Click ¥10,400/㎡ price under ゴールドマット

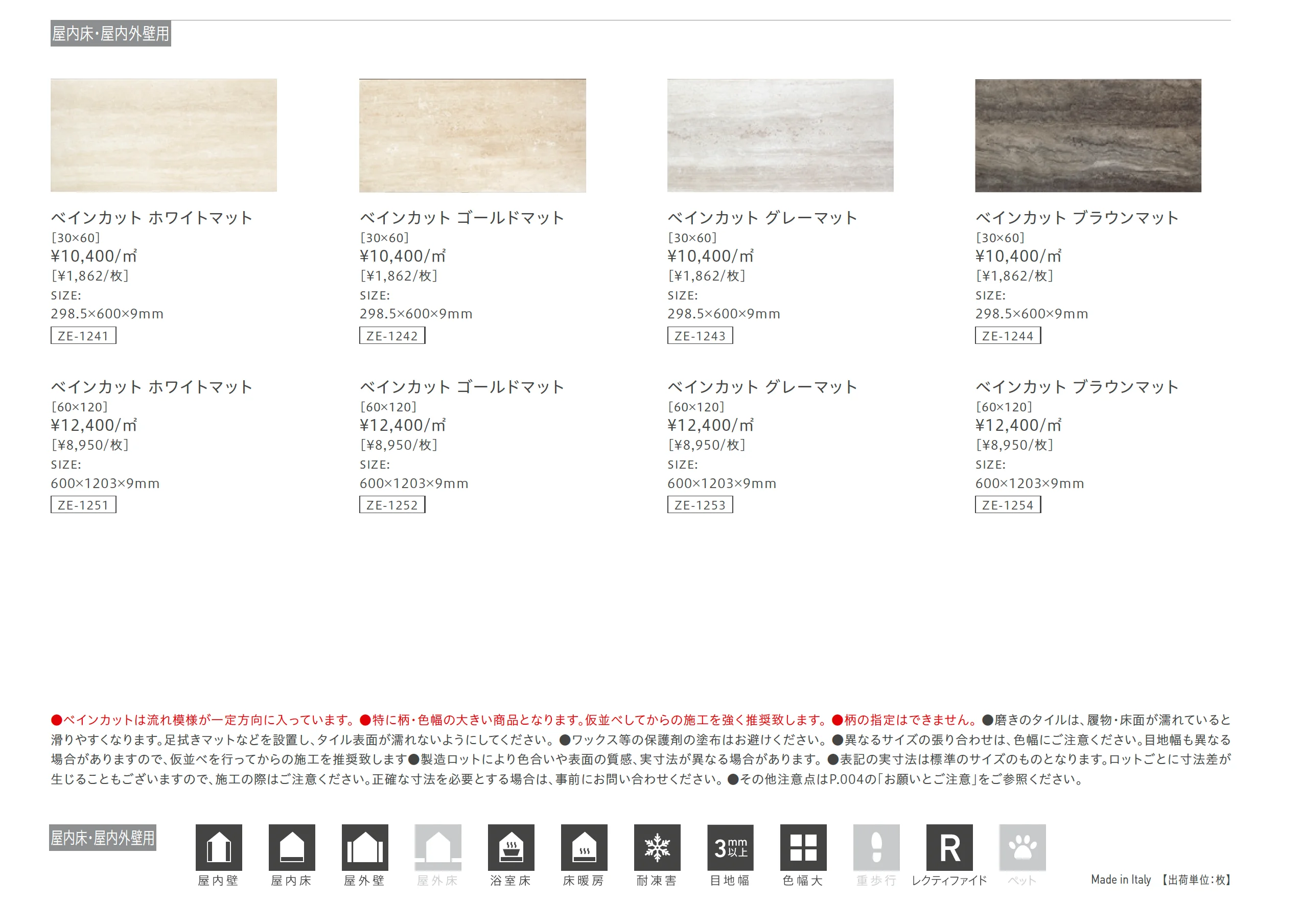pyautogui.click(x=403, y=256)
